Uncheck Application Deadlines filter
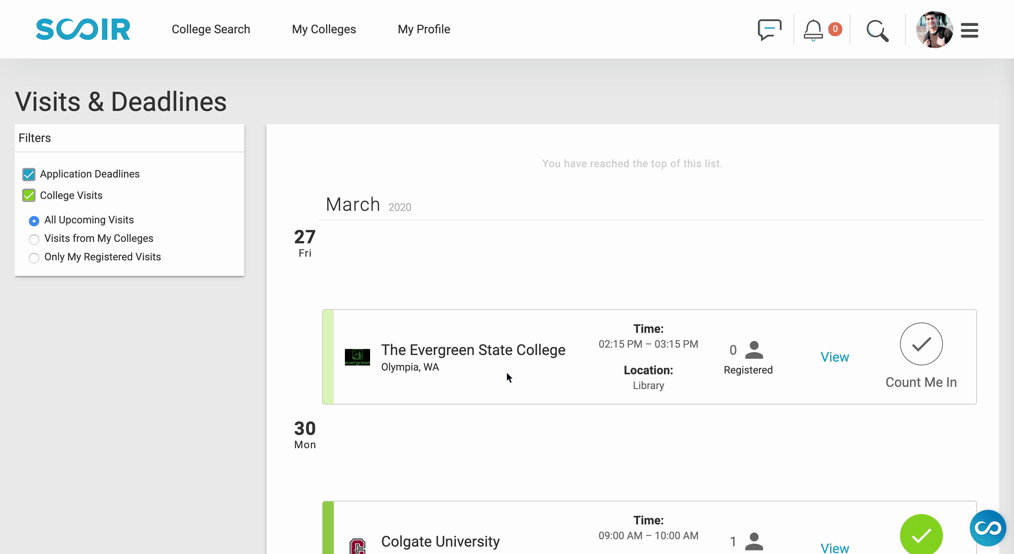1014x554 pixels. click(28, 175)
